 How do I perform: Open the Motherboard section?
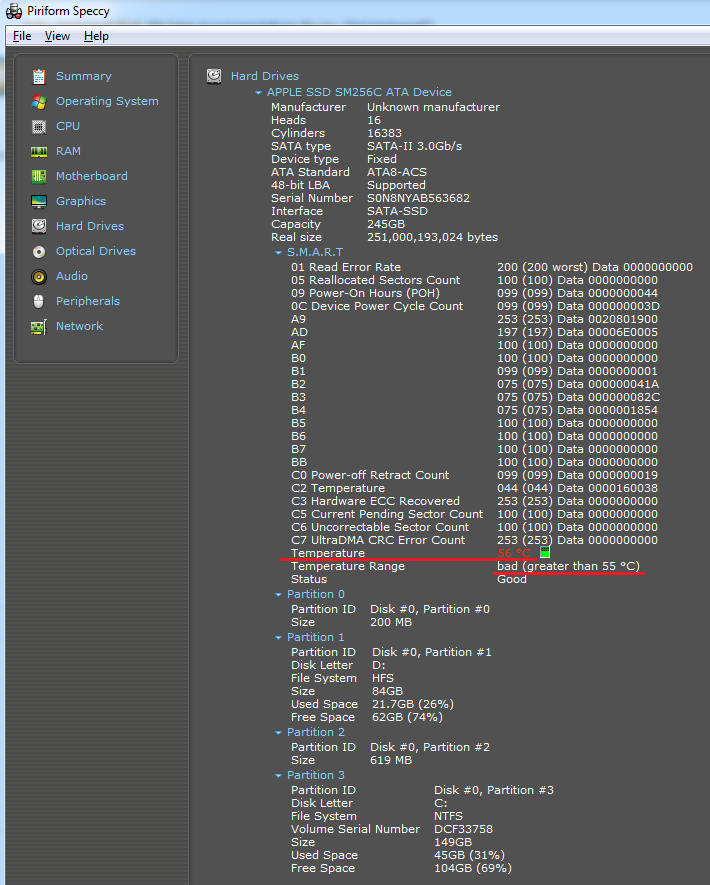[91, 176]
